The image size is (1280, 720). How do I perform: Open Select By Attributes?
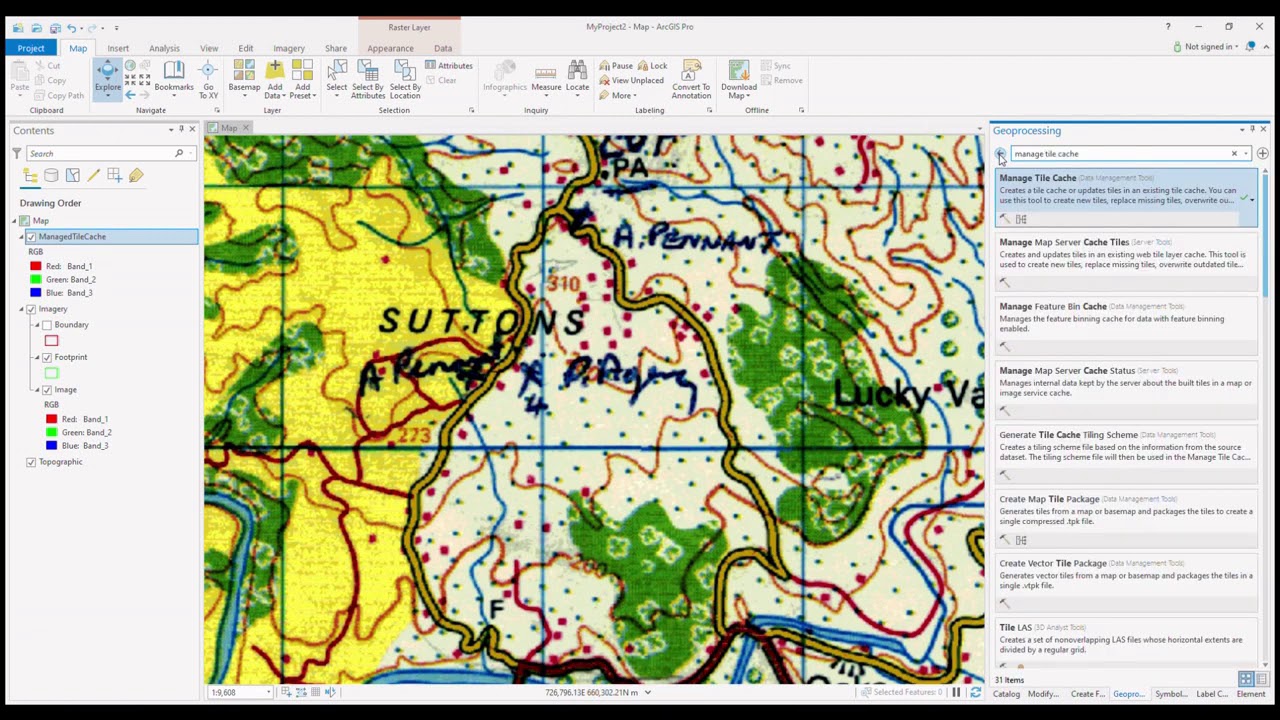pos(368,77)
